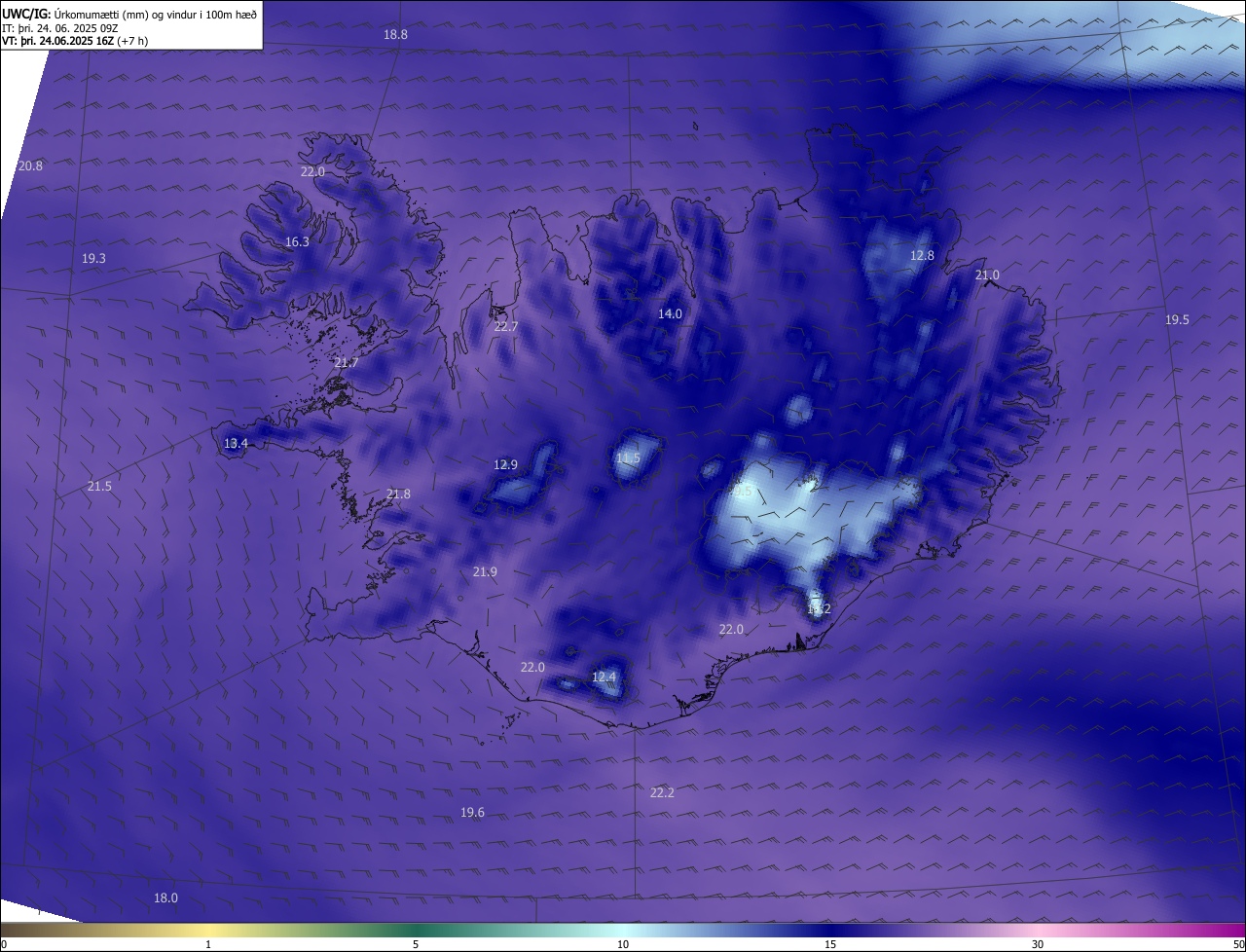1246x952 pixels.
Task: Click the 21.5 value on the map
Action: [99, 487]
